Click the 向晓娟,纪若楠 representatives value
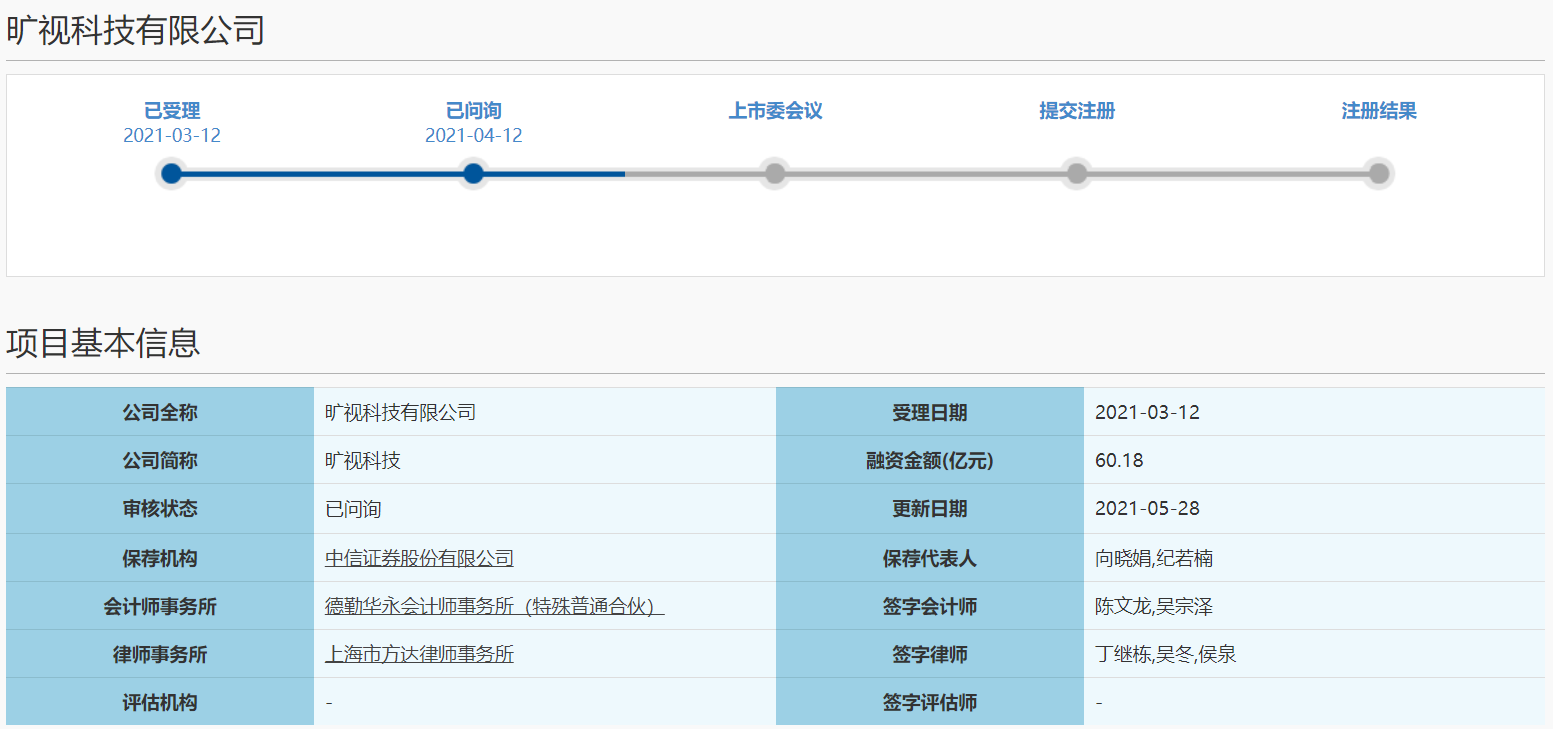The image size is (1553, 729). [x=1154, y=558]
